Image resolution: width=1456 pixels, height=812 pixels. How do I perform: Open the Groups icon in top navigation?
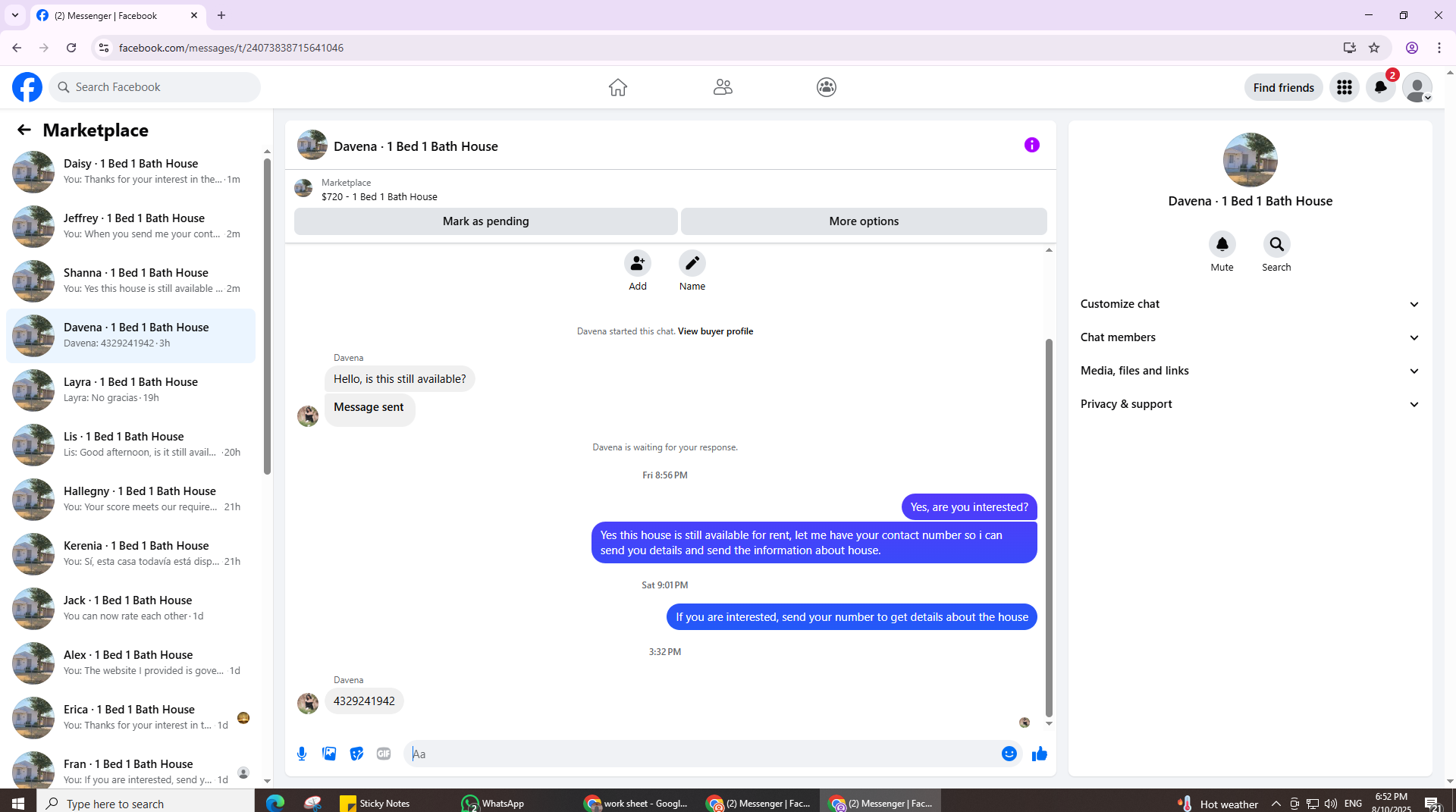tap(827, 87)
